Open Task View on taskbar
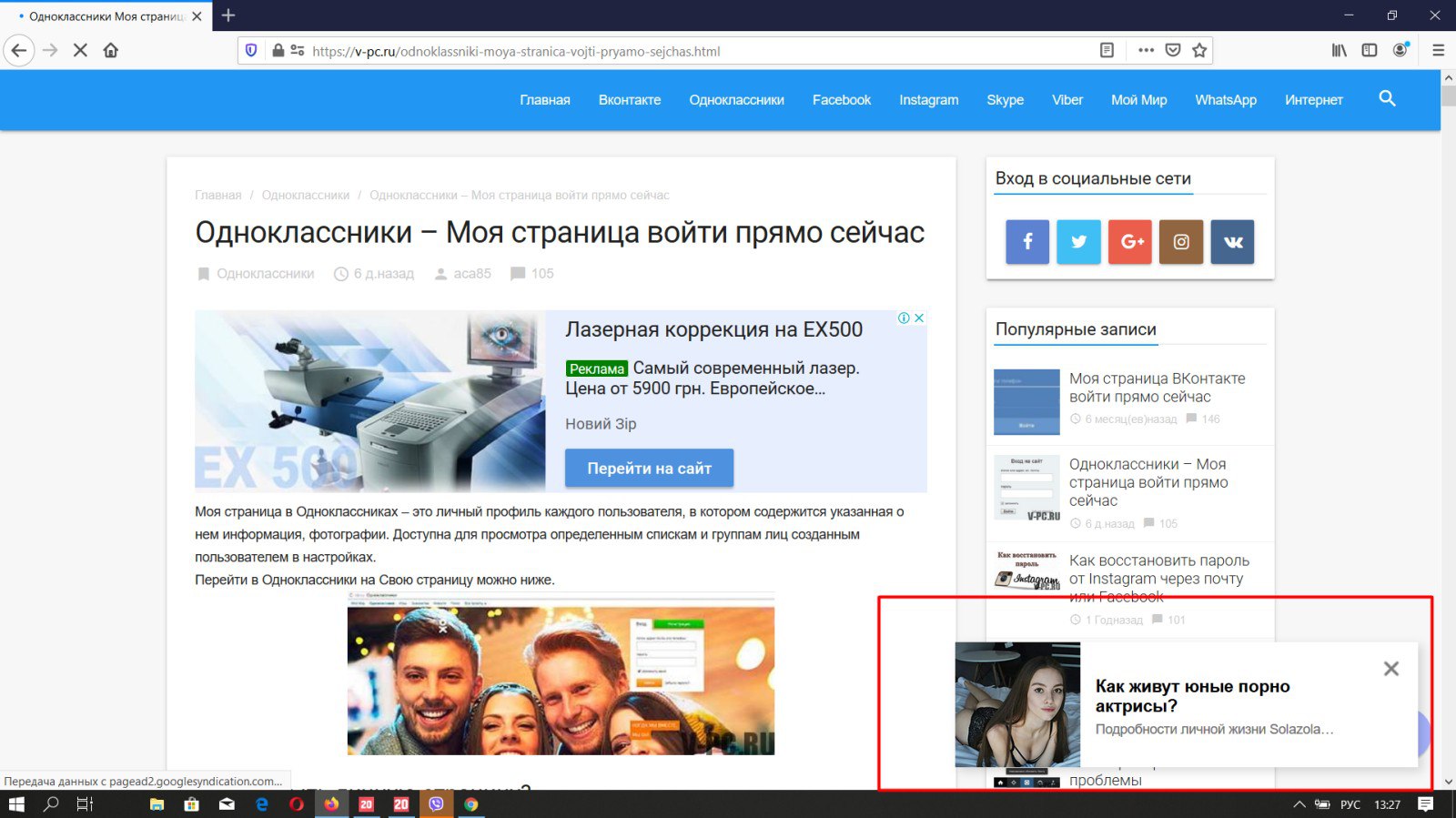Image resolution: width=1456 pixels, height=818 pixels. click(85, 804)
